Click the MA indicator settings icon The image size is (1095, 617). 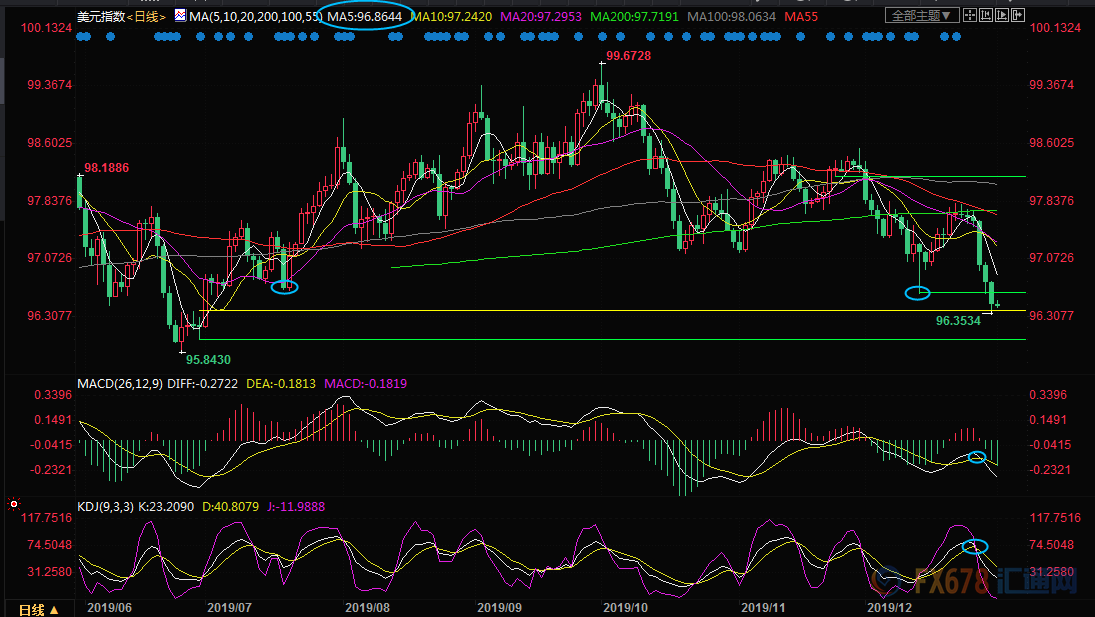tap(180, 16)
